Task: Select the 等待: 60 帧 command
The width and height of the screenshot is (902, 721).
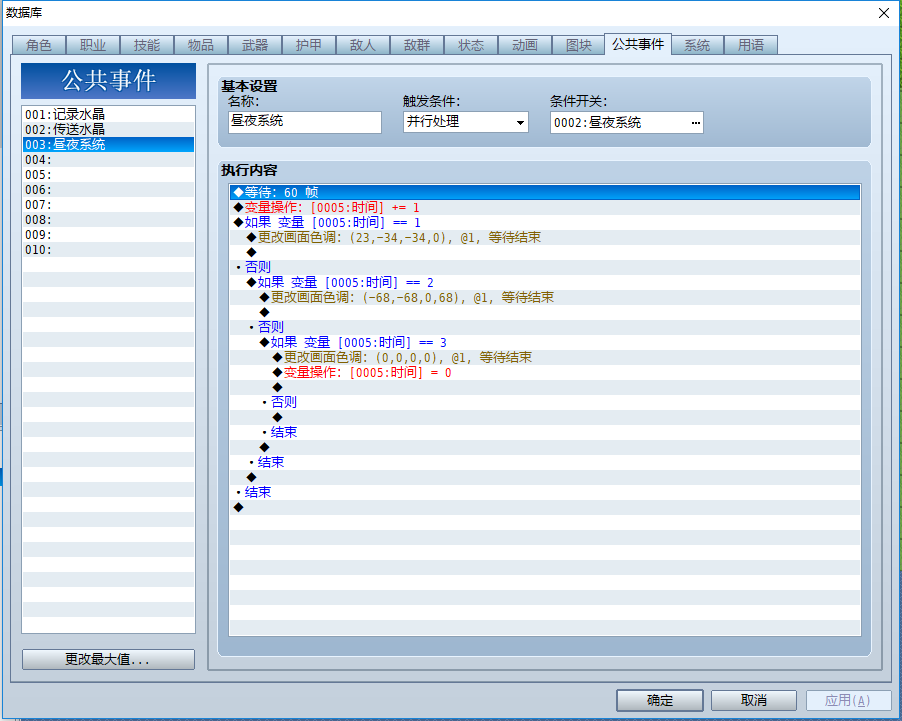Action: coord(545,192)
